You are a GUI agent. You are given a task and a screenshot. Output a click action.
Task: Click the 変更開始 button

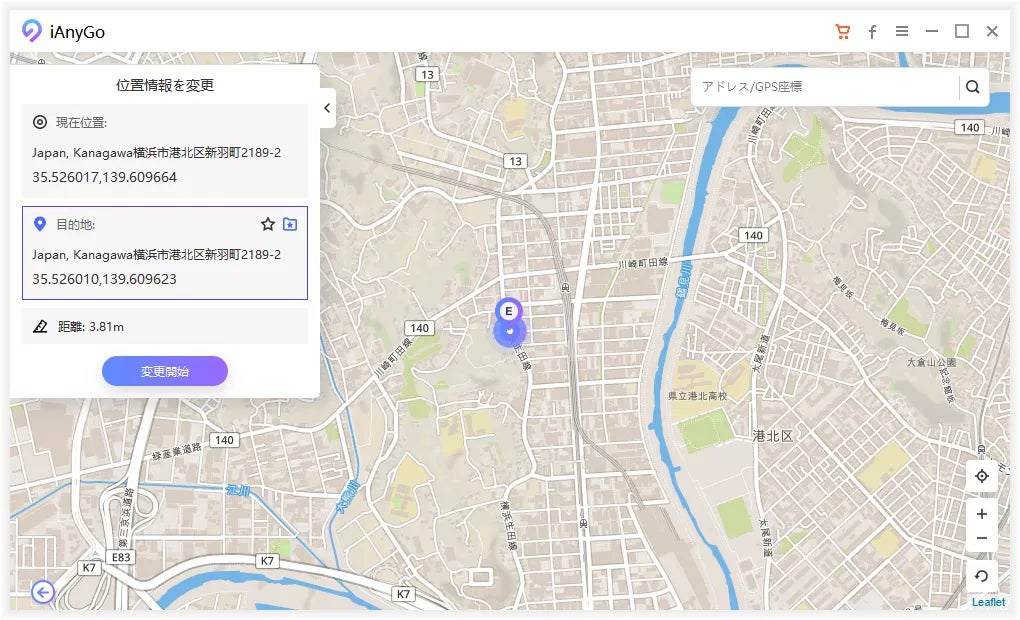165,371
